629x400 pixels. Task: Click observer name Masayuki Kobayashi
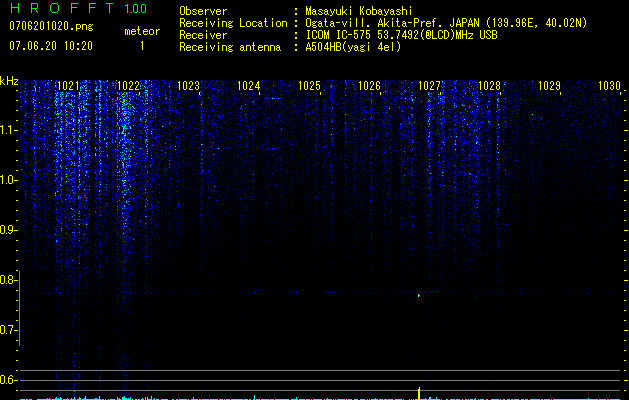click(x=359, y=11)
